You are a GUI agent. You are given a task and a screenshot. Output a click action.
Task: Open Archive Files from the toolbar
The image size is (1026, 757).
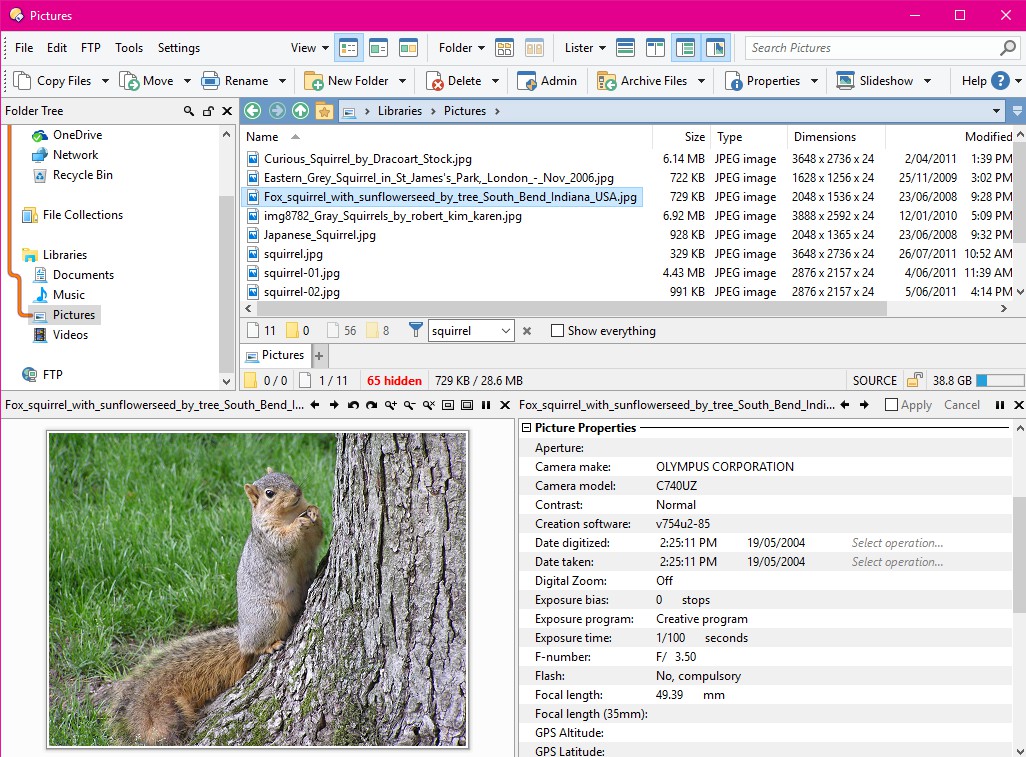(x=650, y=80)
